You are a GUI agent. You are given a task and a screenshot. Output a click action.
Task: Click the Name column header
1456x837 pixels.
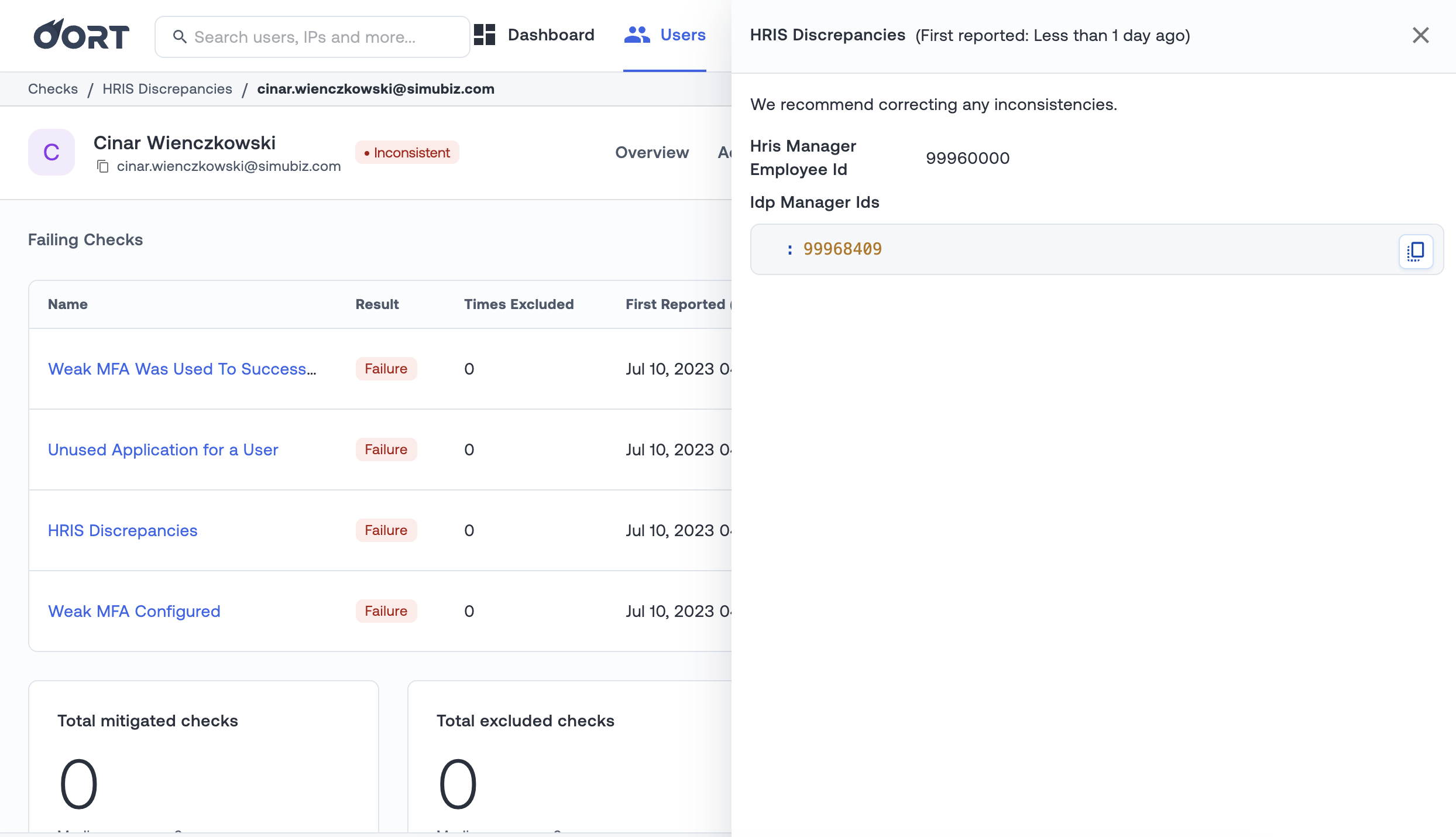(68, 304)
